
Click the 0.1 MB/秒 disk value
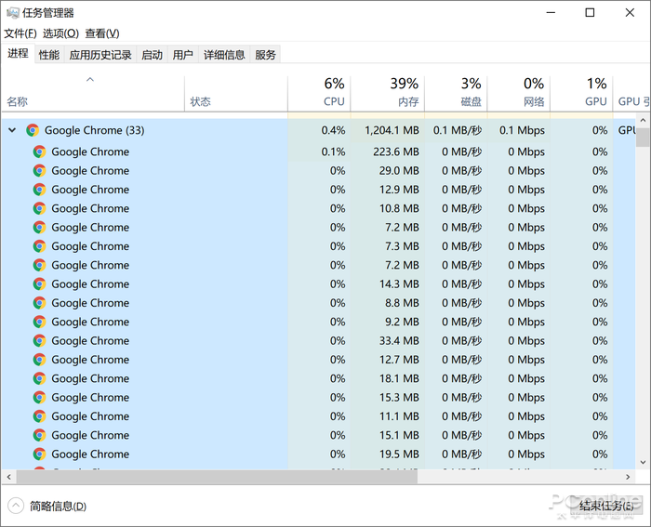tap(458, 130)
